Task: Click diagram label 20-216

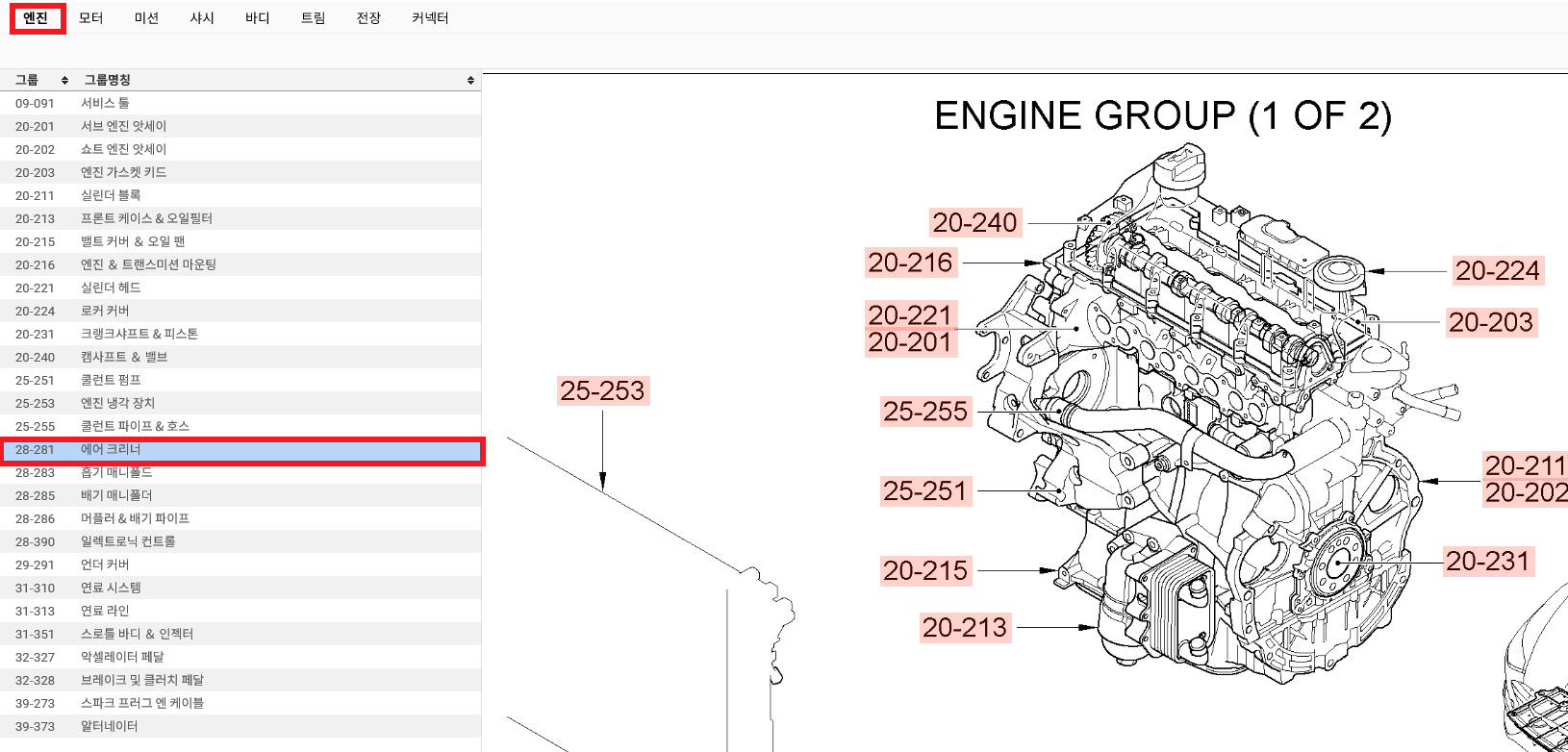Action: [x=910, y=263]
